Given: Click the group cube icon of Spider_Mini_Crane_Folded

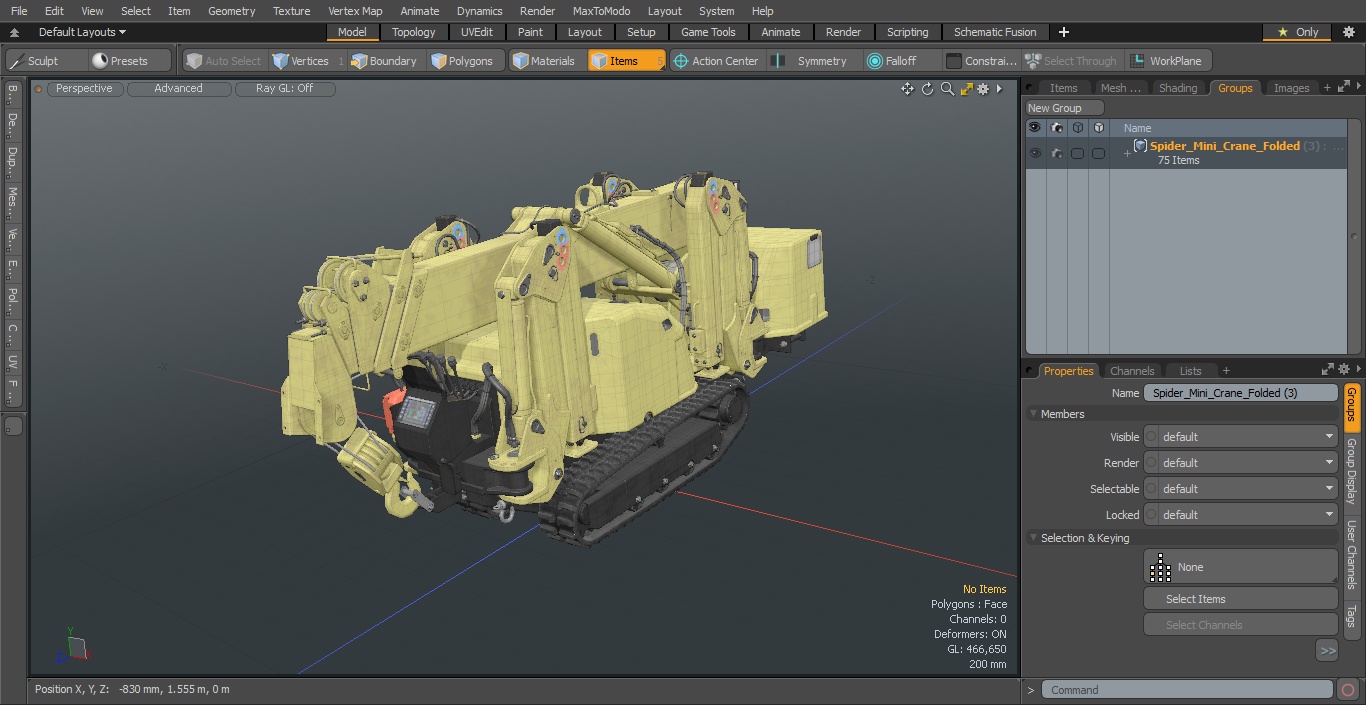Looking at the screenshot, I should point(1140,146).
